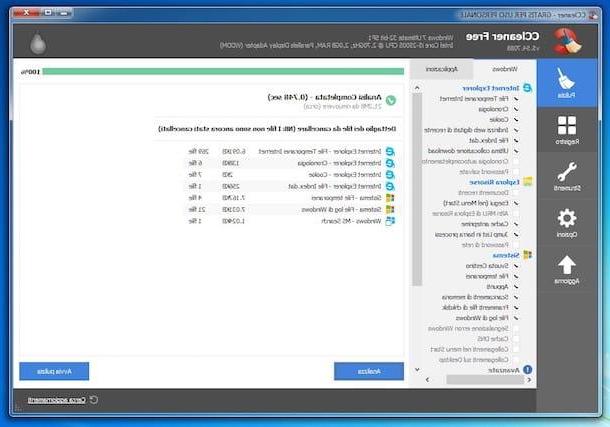Click the 'Windows - MS Search' result text
This screenshot has width=610, height=427.
pyautogui.click(x=351, y=221)
